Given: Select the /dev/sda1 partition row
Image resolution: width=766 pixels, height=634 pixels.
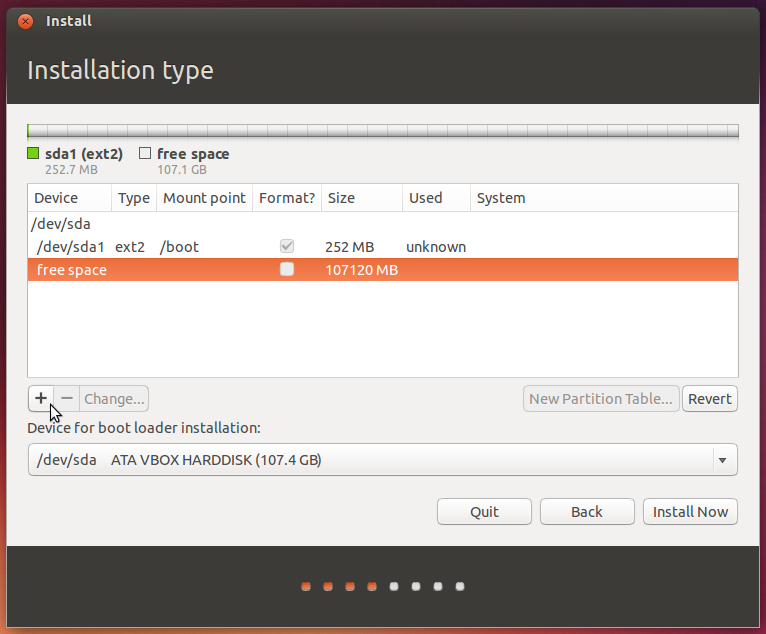Looking at the screenshot, I should pyautogui.click(x=383, y=247).
